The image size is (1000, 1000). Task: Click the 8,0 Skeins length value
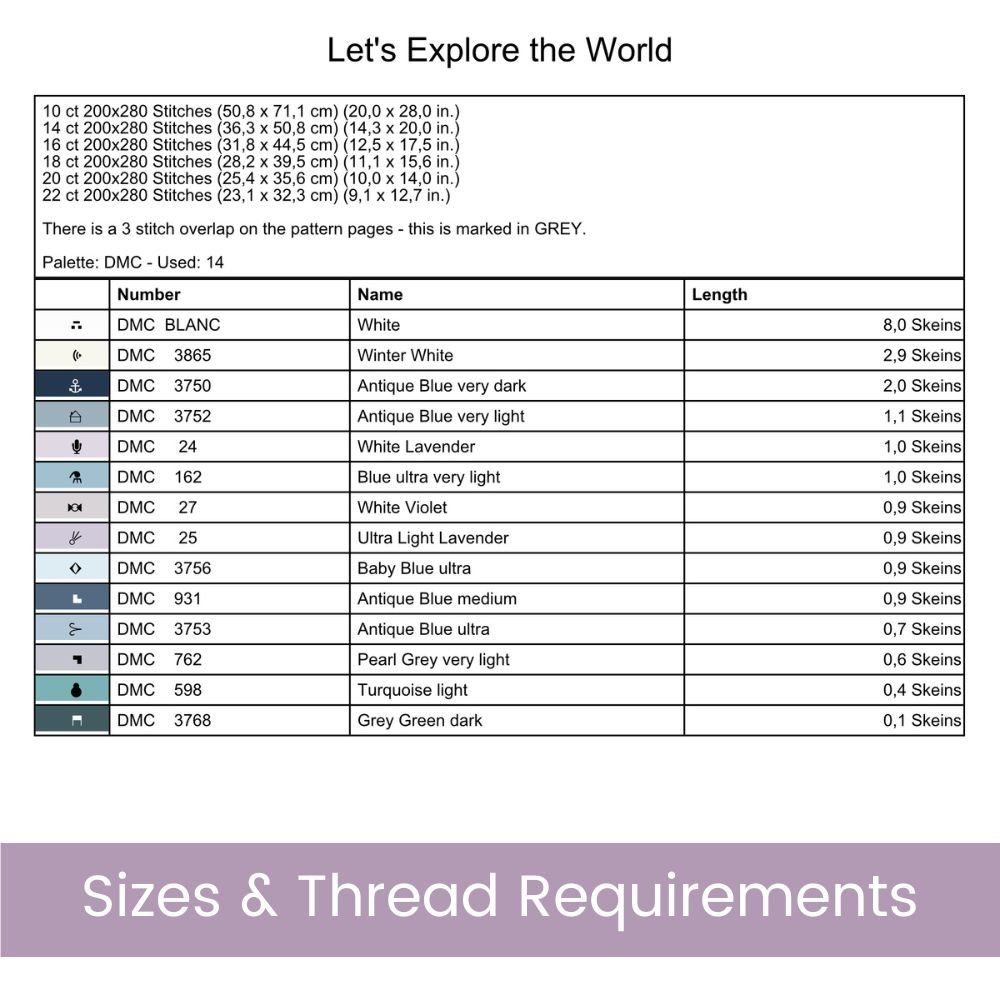click(922, 325)
